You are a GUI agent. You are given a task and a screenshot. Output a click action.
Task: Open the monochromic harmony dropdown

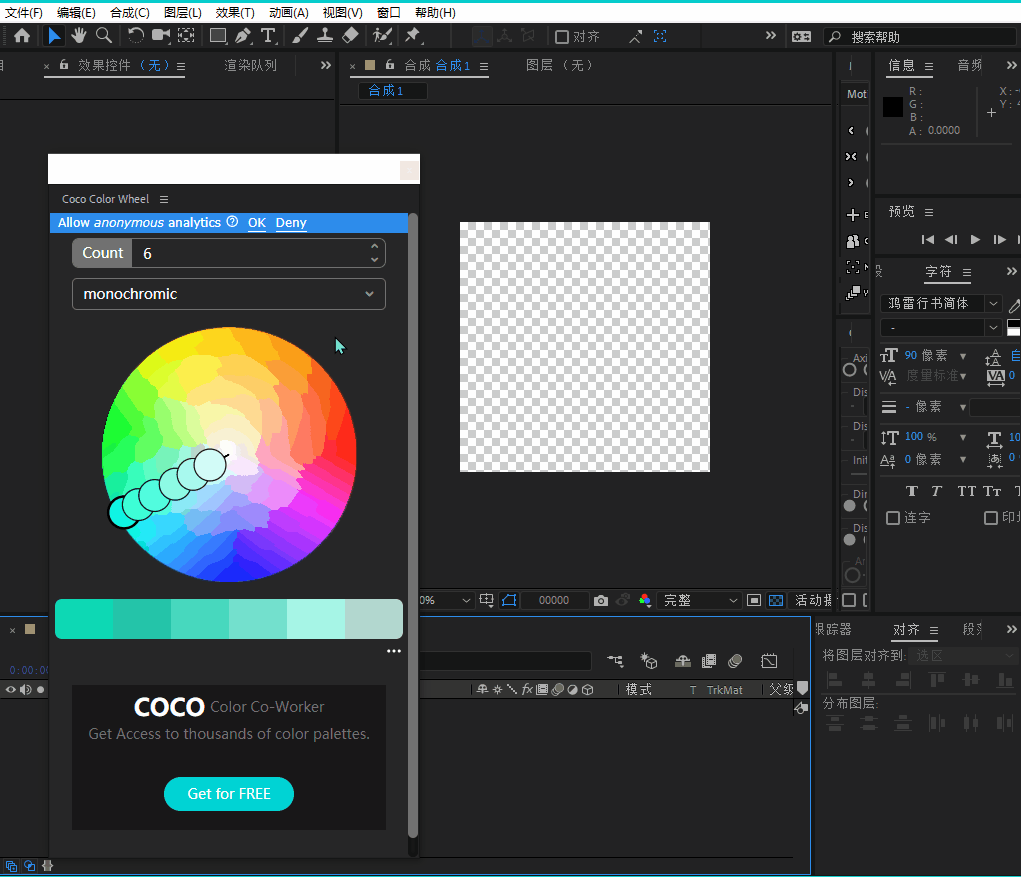pos(229,294)
